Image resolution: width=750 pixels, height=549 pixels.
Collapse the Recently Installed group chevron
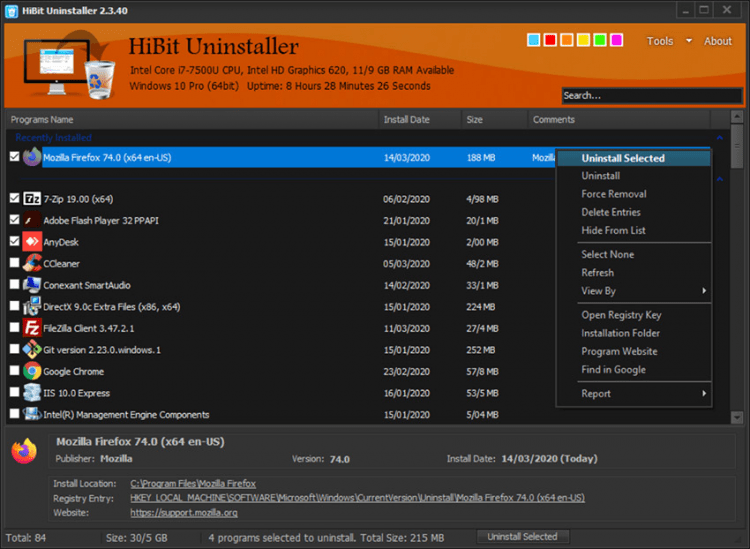[x=719, y=138]
